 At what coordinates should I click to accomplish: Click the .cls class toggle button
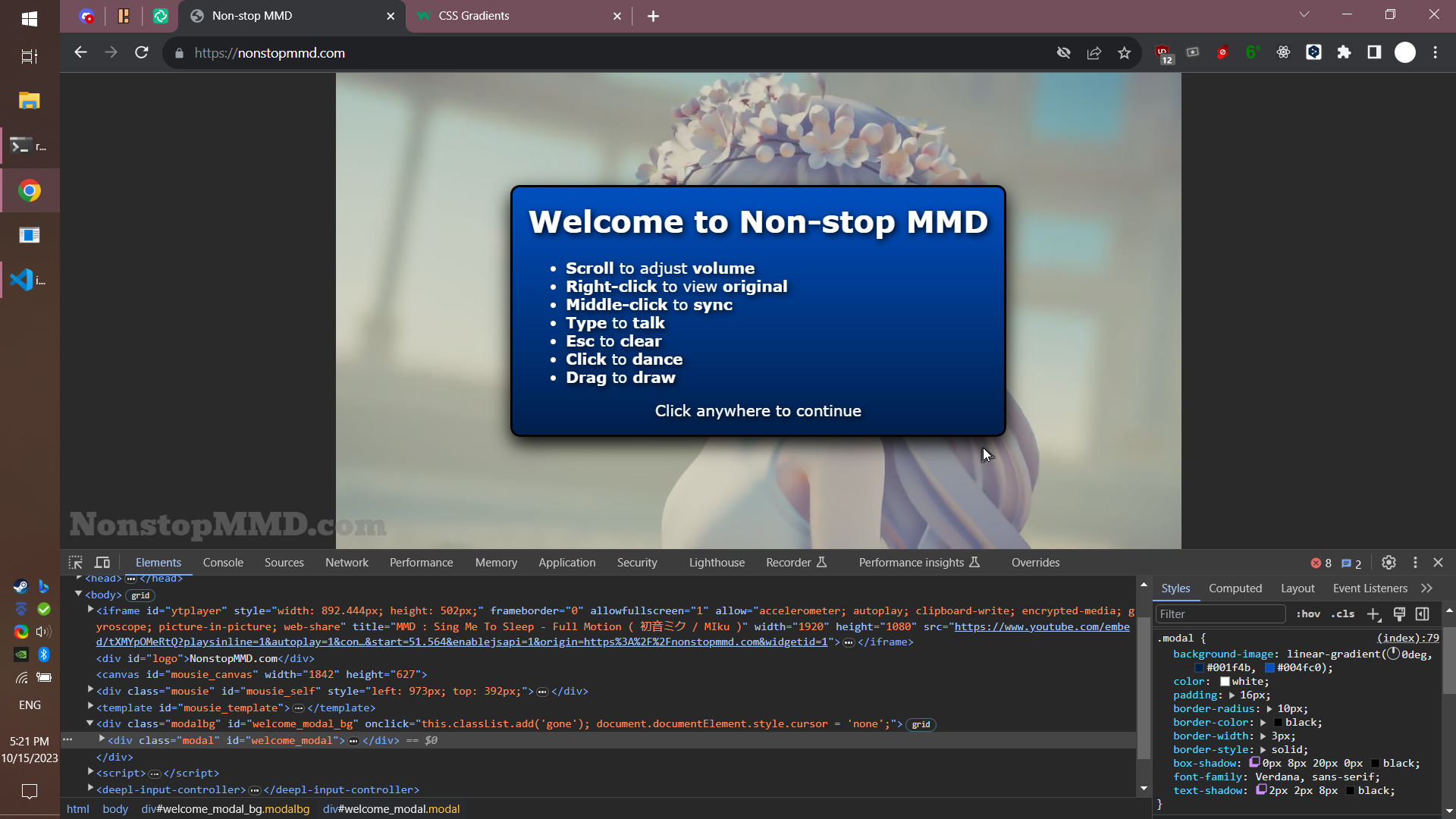pos(1342,614)
